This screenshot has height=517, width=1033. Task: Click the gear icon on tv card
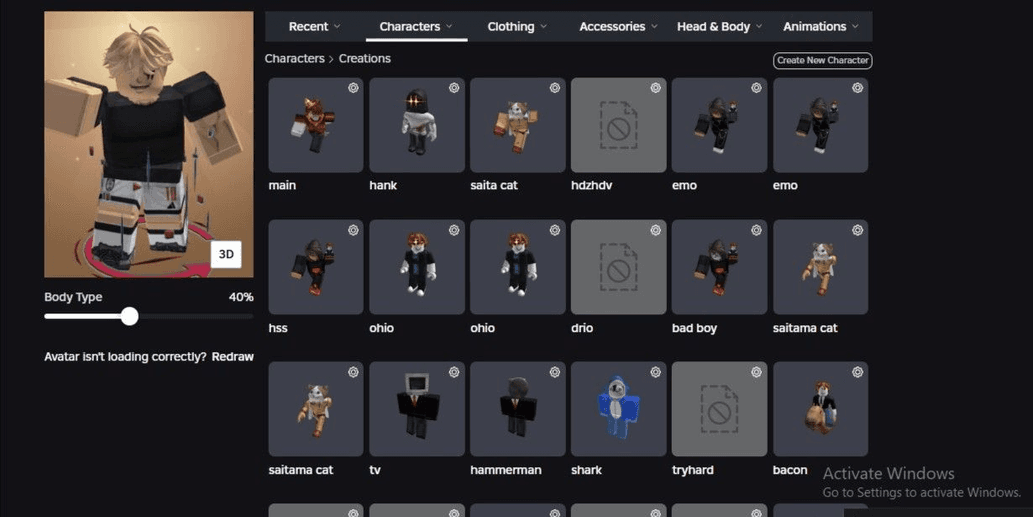pyautogui.click(x=454, y=372)
